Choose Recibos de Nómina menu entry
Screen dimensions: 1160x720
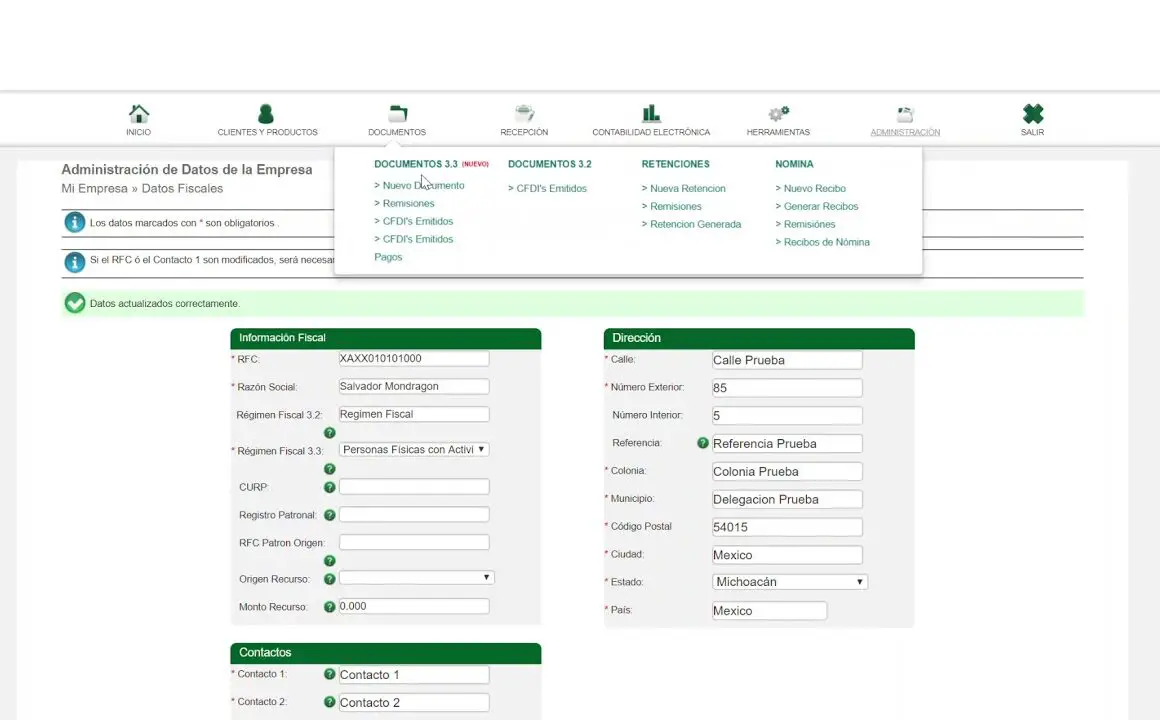point(826,242)
